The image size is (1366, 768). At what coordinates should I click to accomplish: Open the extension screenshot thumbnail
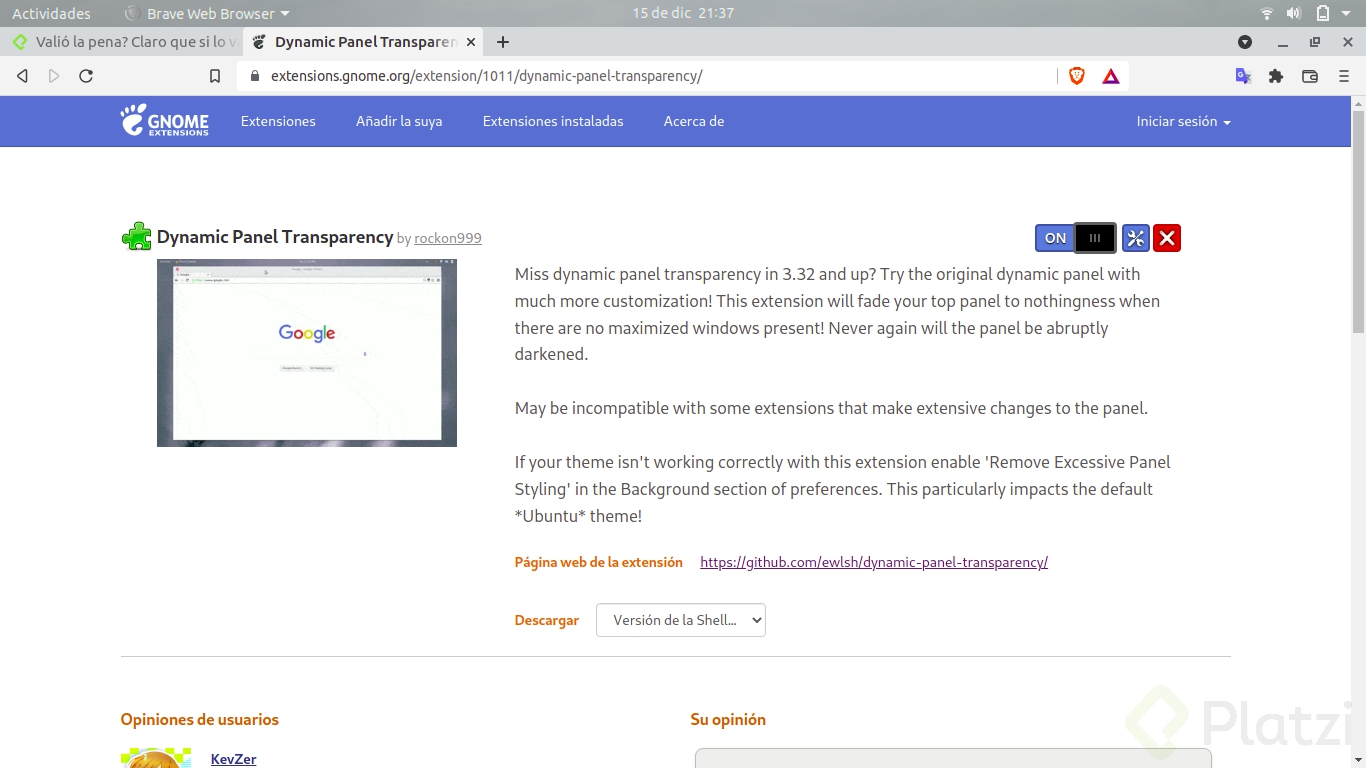point(307,353)
